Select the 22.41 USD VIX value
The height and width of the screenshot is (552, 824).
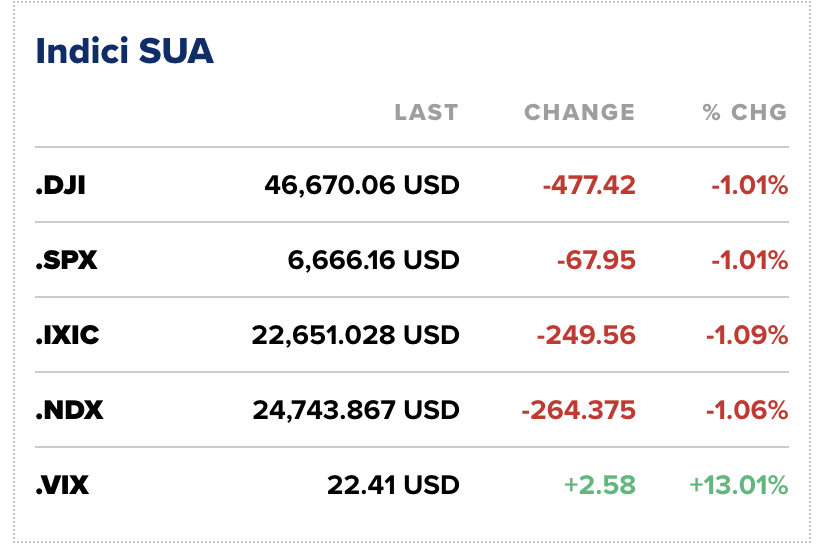pos(393,485)
